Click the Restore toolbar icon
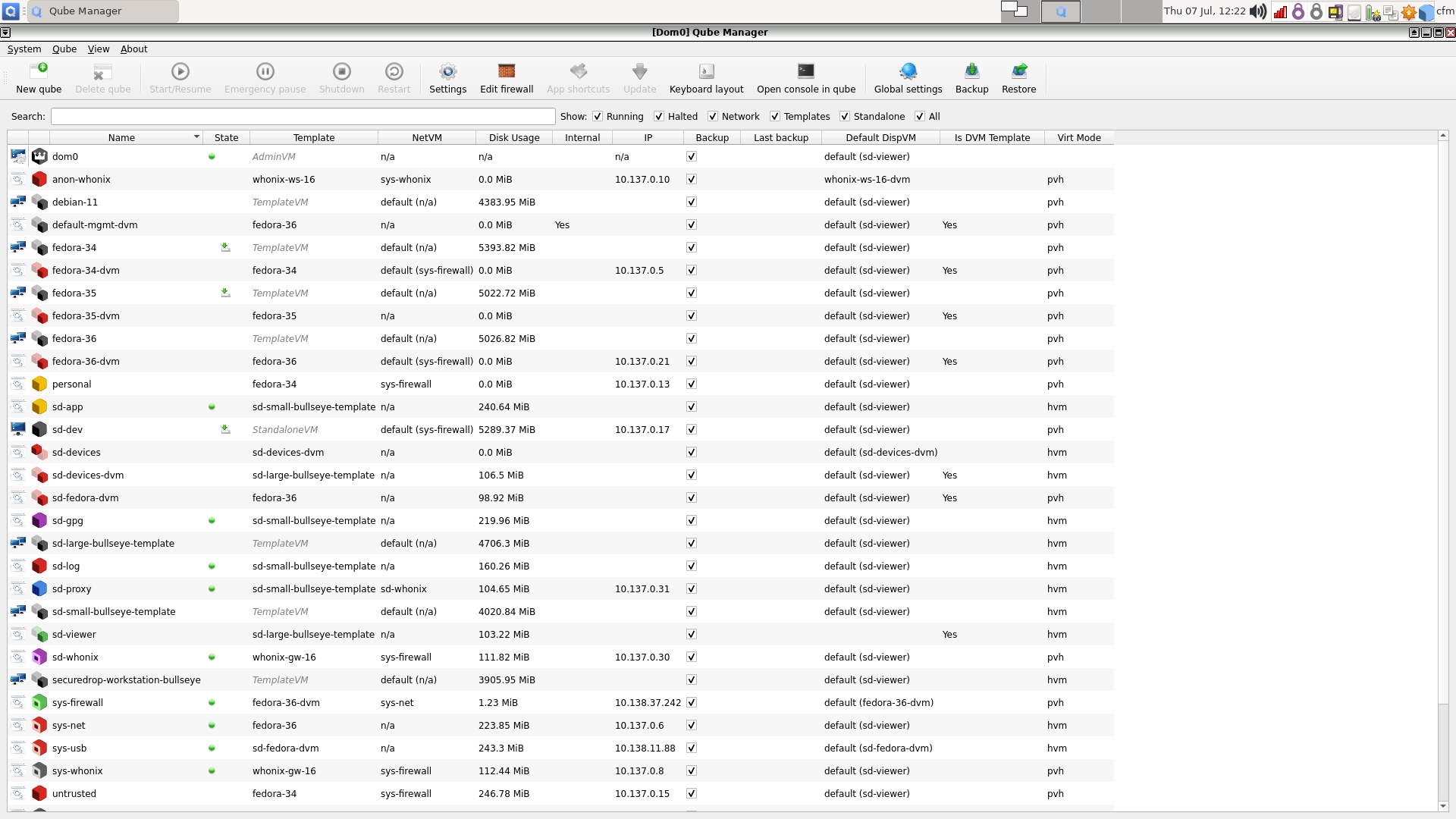 tap(1018, 72)
